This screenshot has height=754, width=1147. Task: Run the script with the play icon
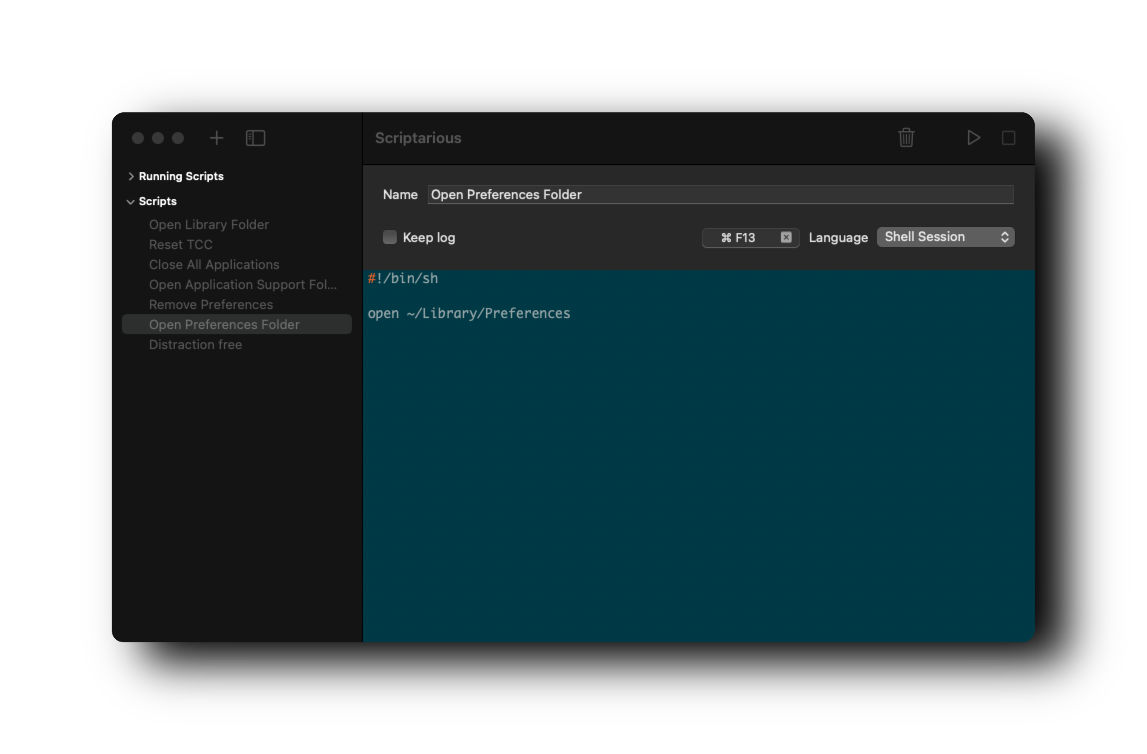pos(973,138)
